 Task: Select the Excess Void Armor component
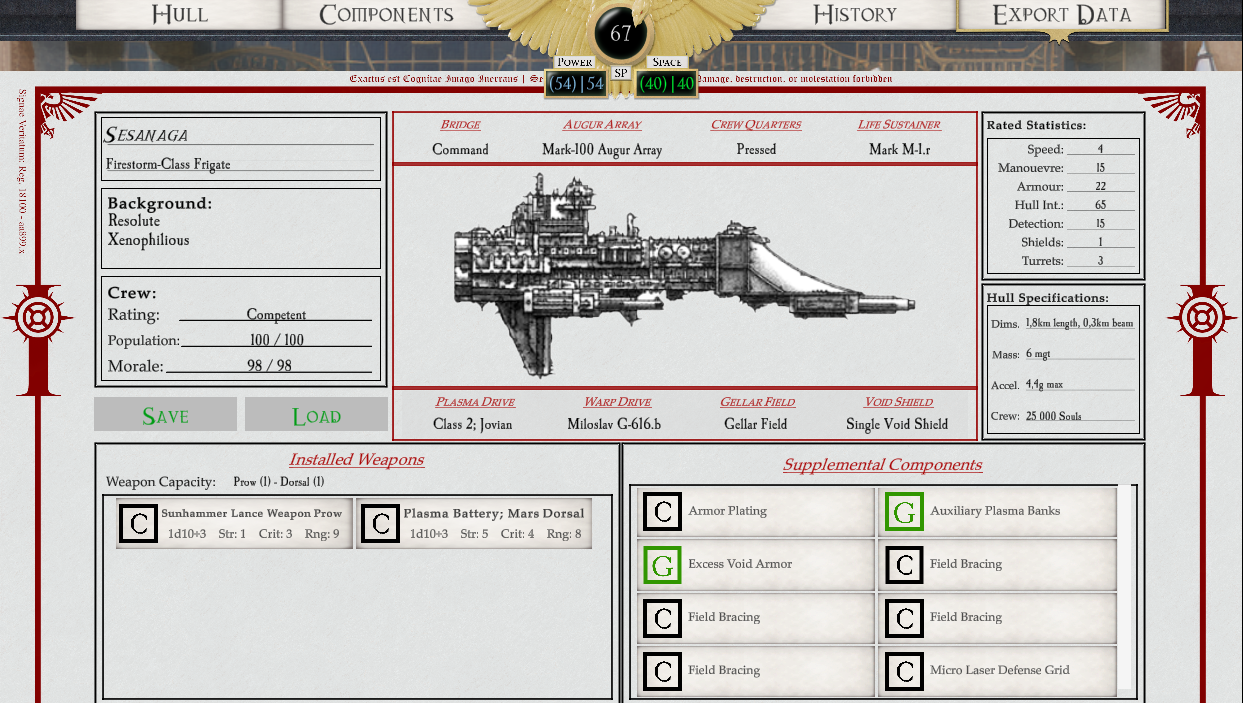pos(756,564)
